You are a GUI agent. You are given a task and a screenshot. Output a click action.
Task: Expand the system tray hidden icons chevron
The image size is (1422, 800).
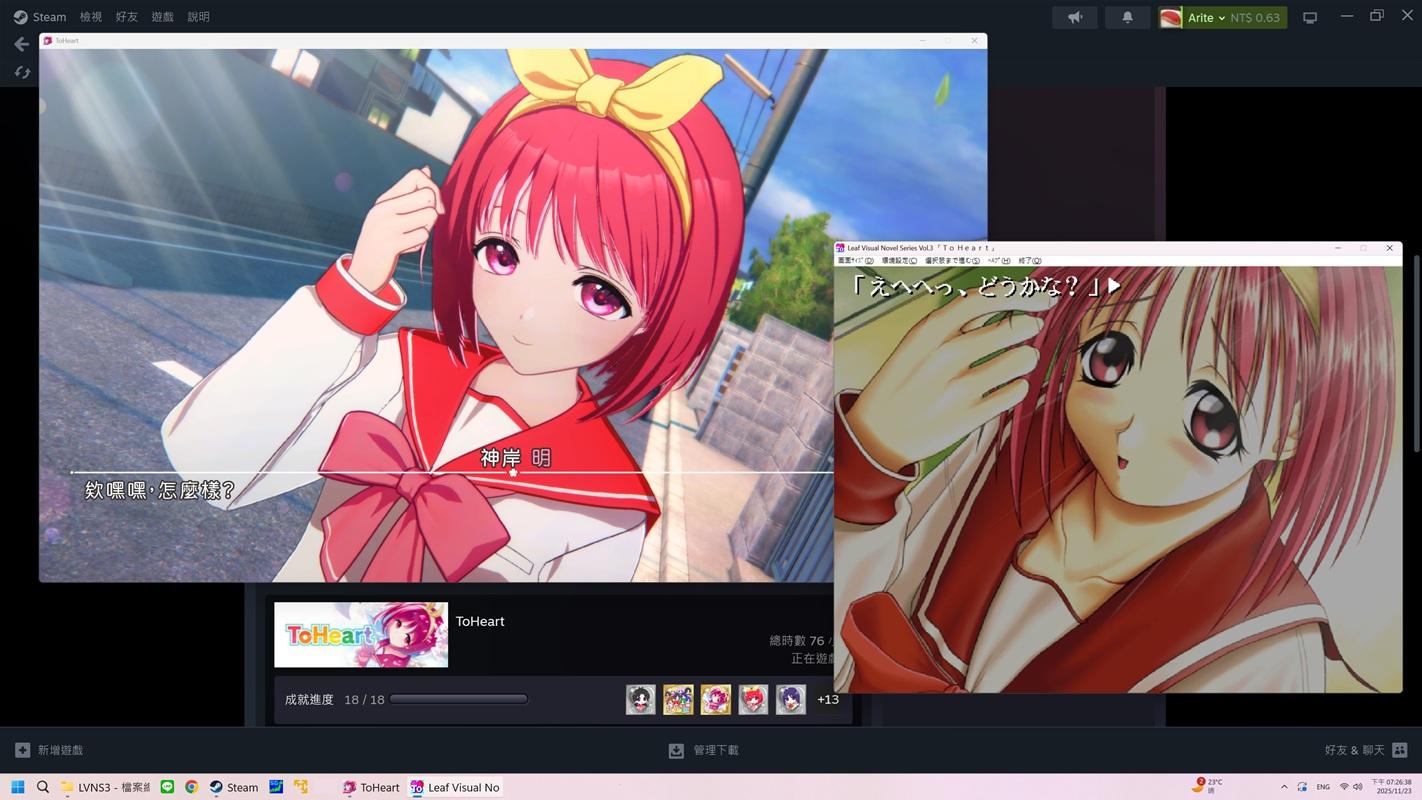click(x=1284, y=787)
